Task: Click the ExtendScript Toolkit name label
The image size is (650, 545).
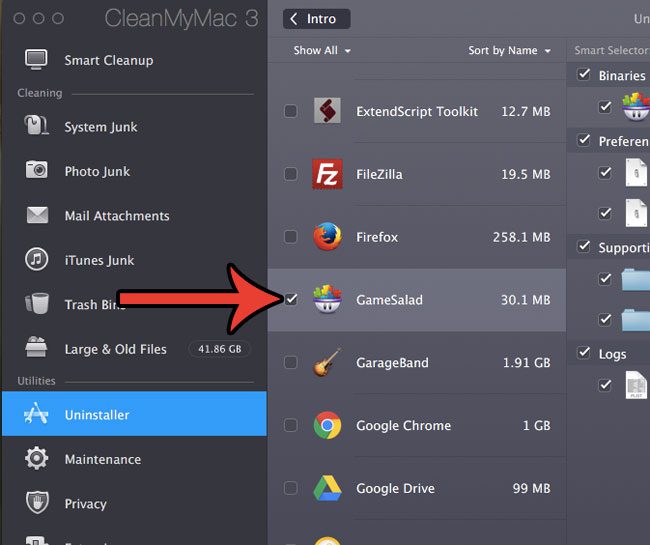Action: tap(417, 111)
